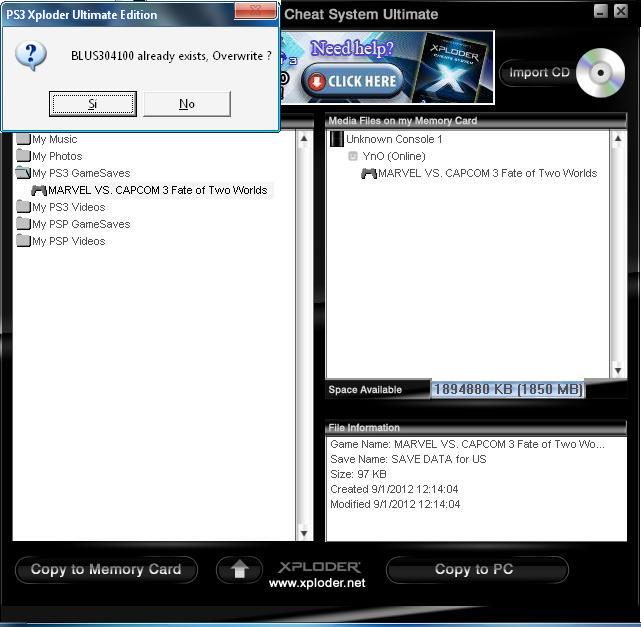Viewport: 641px width, 627px height.
Task: Click the My Music folder icon
Action: 24,139
